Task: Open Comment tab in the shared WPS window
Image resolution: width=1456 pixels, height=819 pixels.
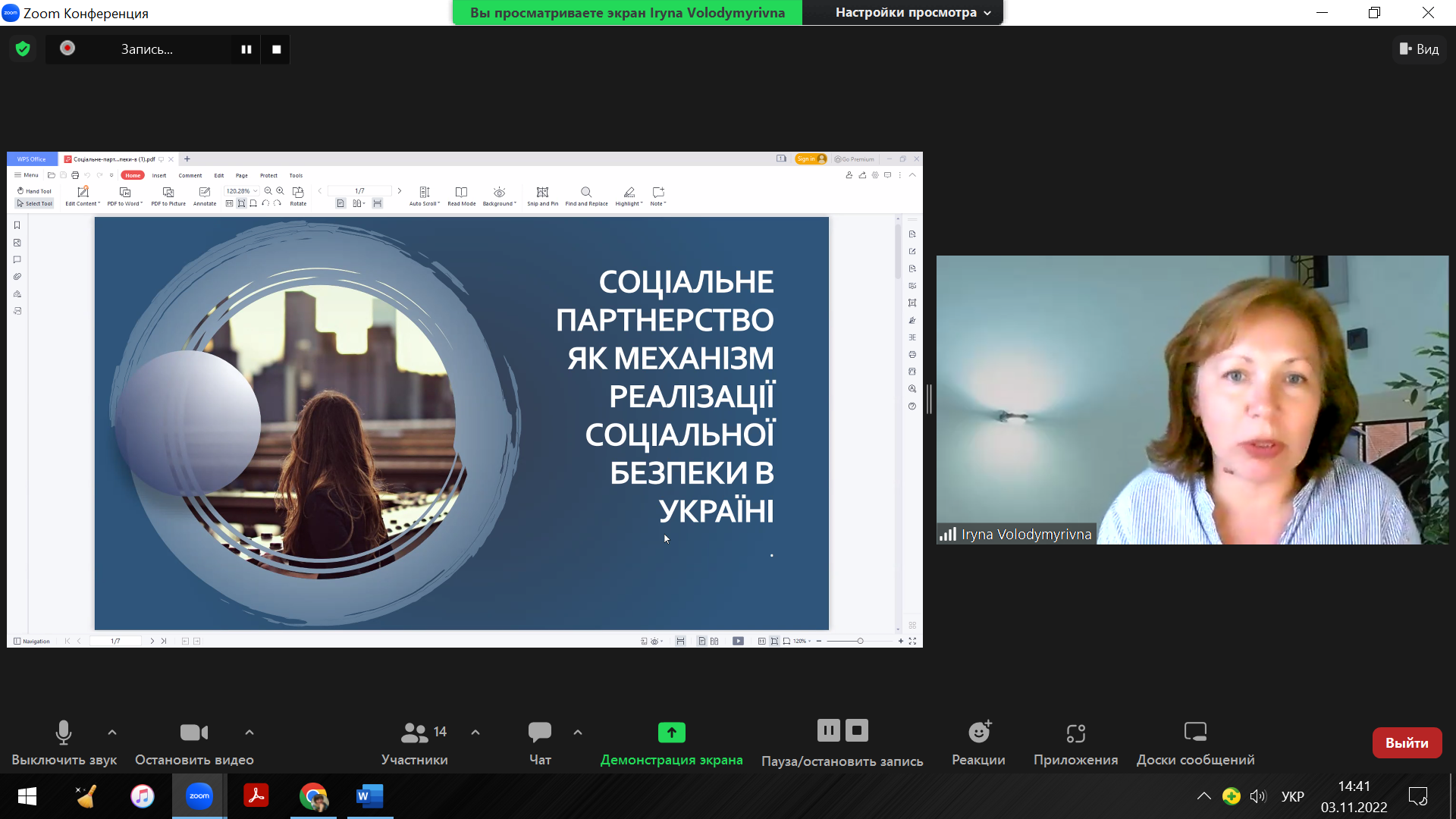Action: 190,175
